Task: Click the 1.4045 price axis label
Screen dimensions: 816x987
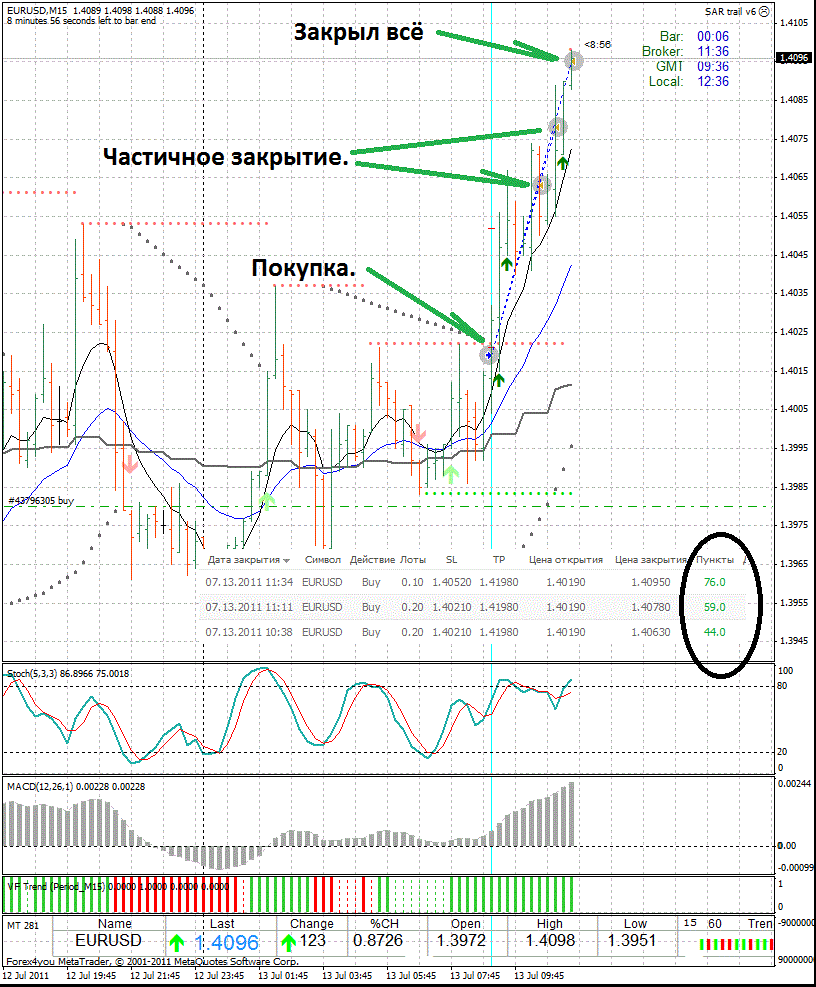Action: pyautogui.click(x=794, y=254)
